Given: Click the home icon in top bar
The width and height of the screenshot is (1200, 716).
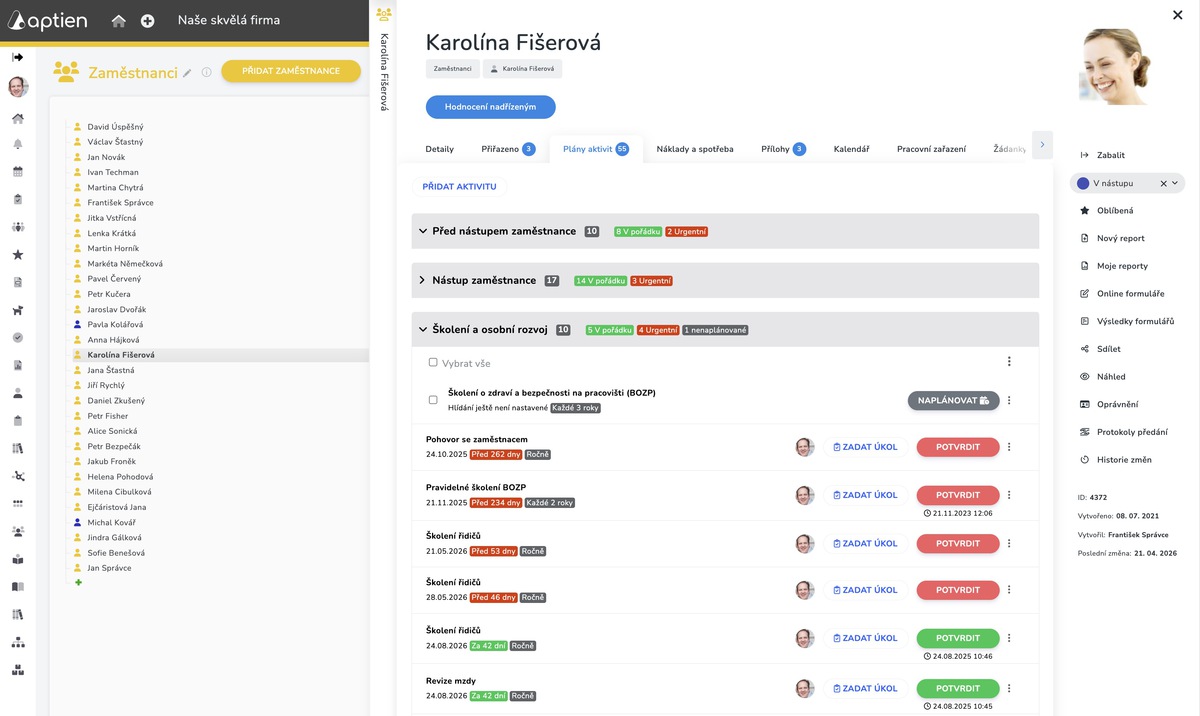Looking at the screenshot, I should pos(119,20).
